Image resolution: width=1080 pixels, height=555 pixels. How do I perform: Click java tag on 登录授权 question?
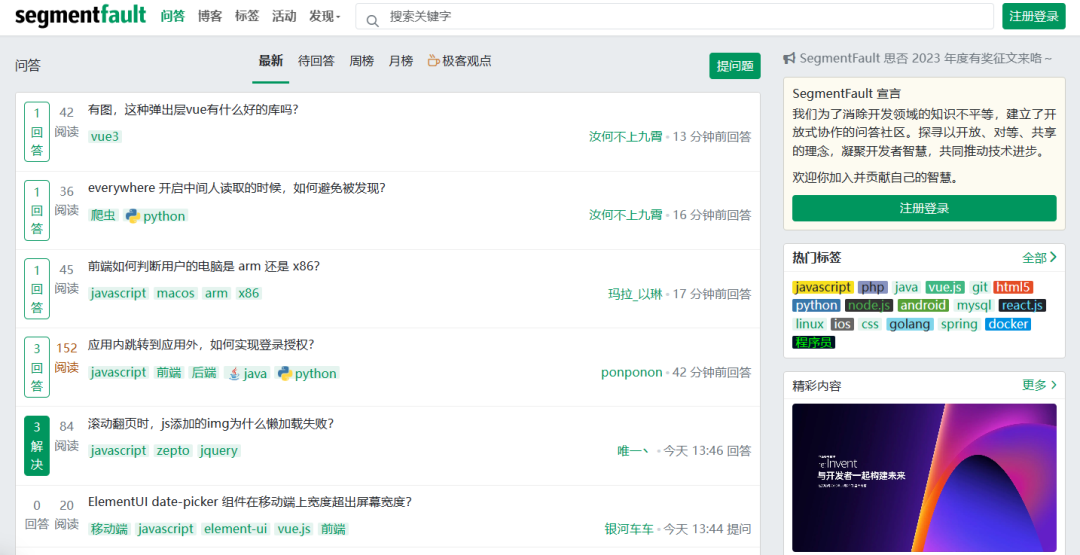(247, 373)
